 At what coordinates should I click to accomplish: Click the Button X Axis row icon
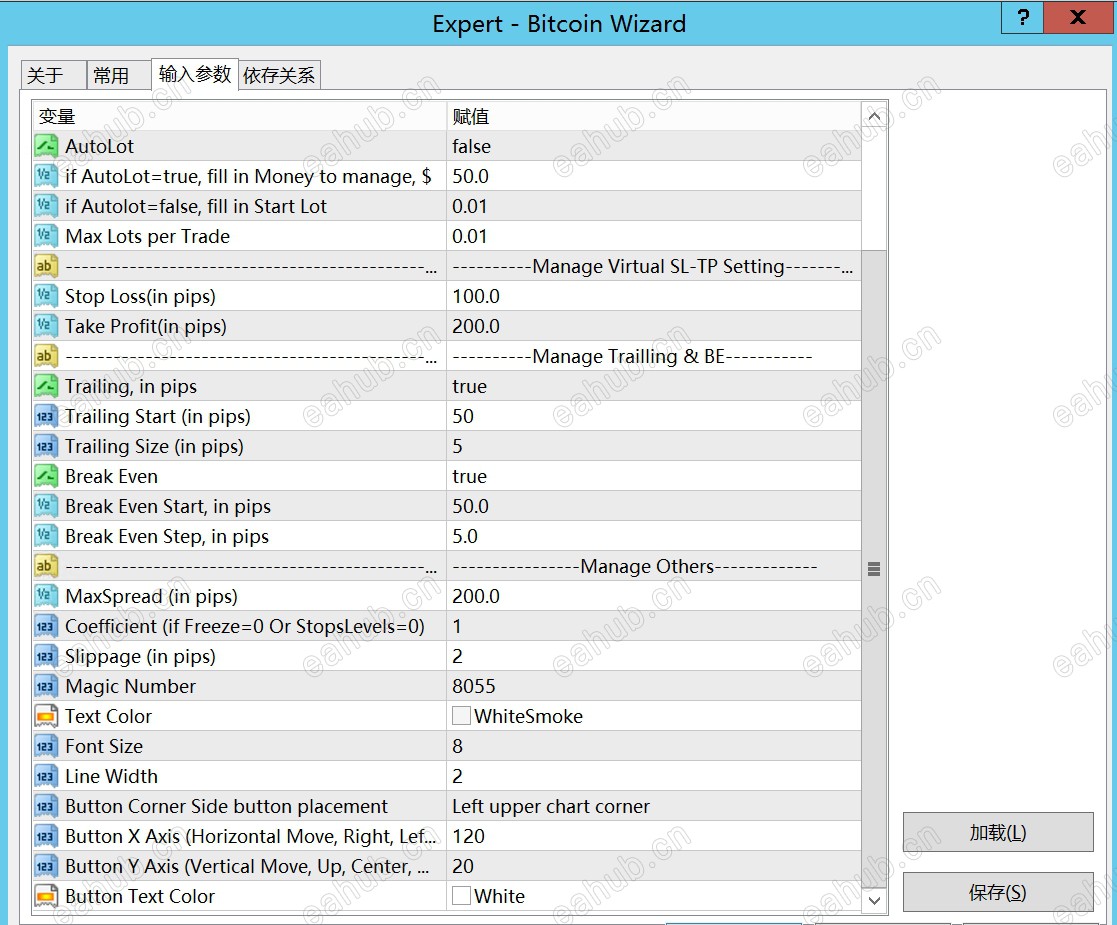coord(46,836)
